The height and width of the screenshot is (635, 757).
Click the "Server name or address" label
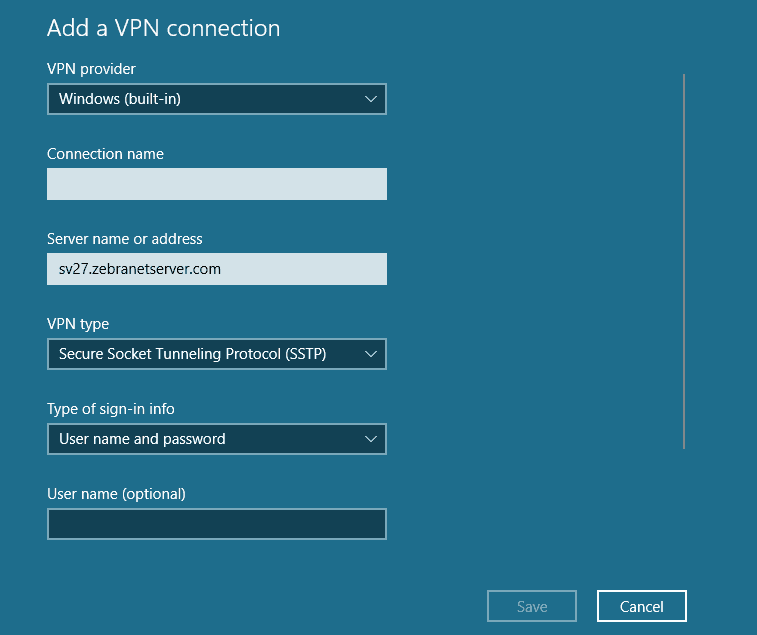124,239
